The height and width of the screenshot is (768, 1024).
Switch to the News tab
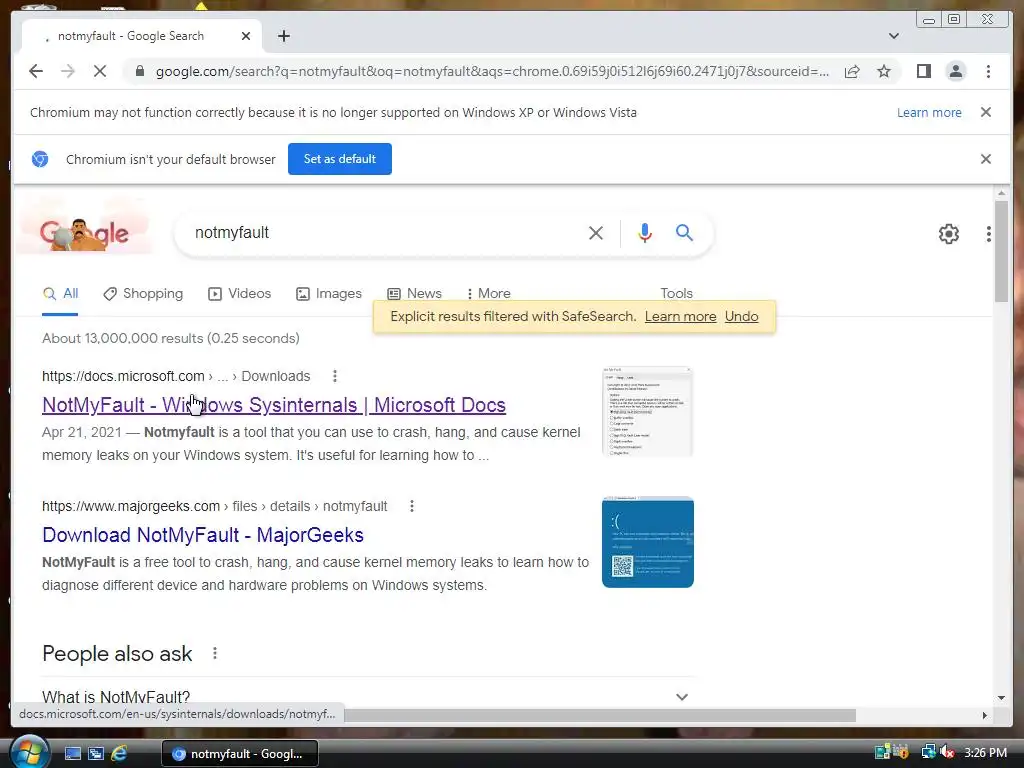(x=414, y=293)
